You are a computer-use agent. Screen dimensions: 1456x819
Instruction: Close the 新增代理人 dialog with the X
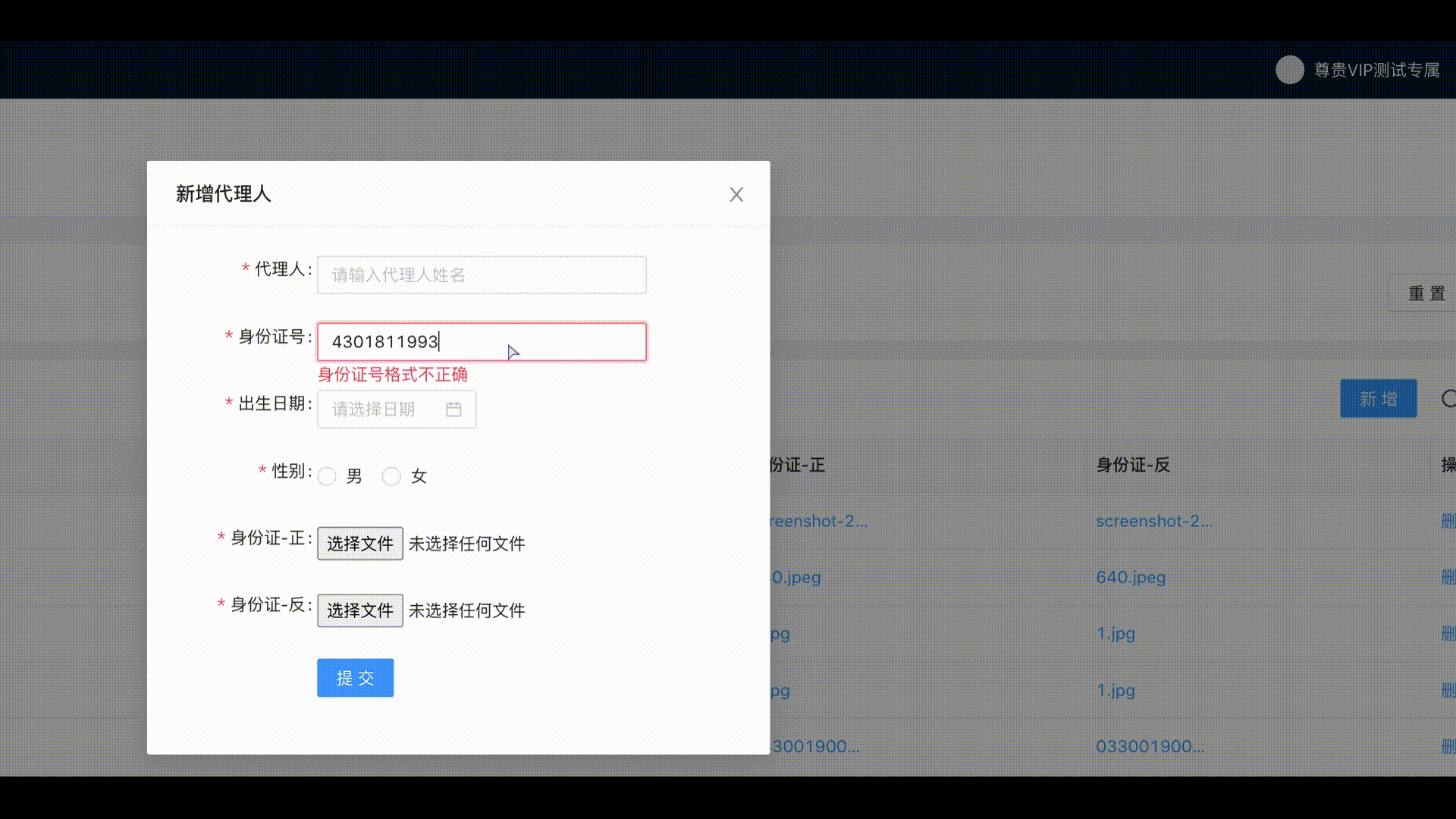(x=736, y=194)
